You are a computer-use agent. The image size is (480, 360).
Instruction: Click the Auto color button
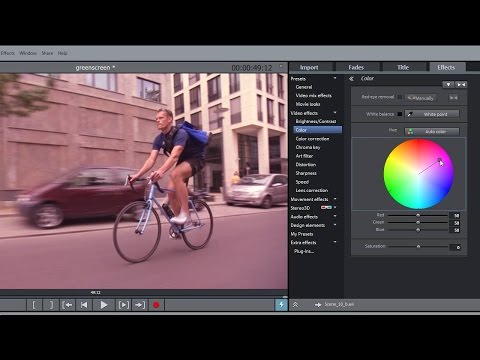(432, 131)
